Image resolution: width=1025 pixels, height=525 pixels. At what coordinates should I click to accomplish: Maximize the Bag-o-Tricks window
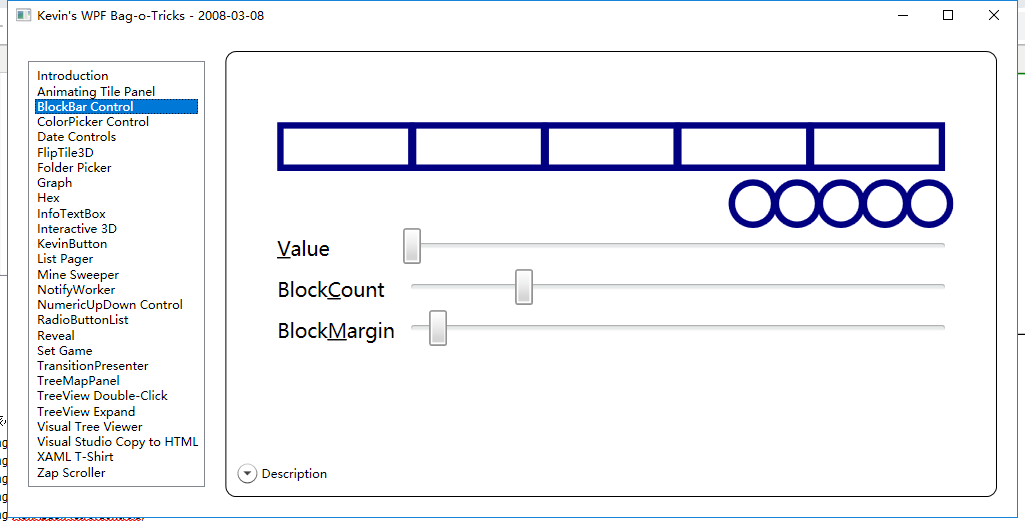(x=948, y=16)
